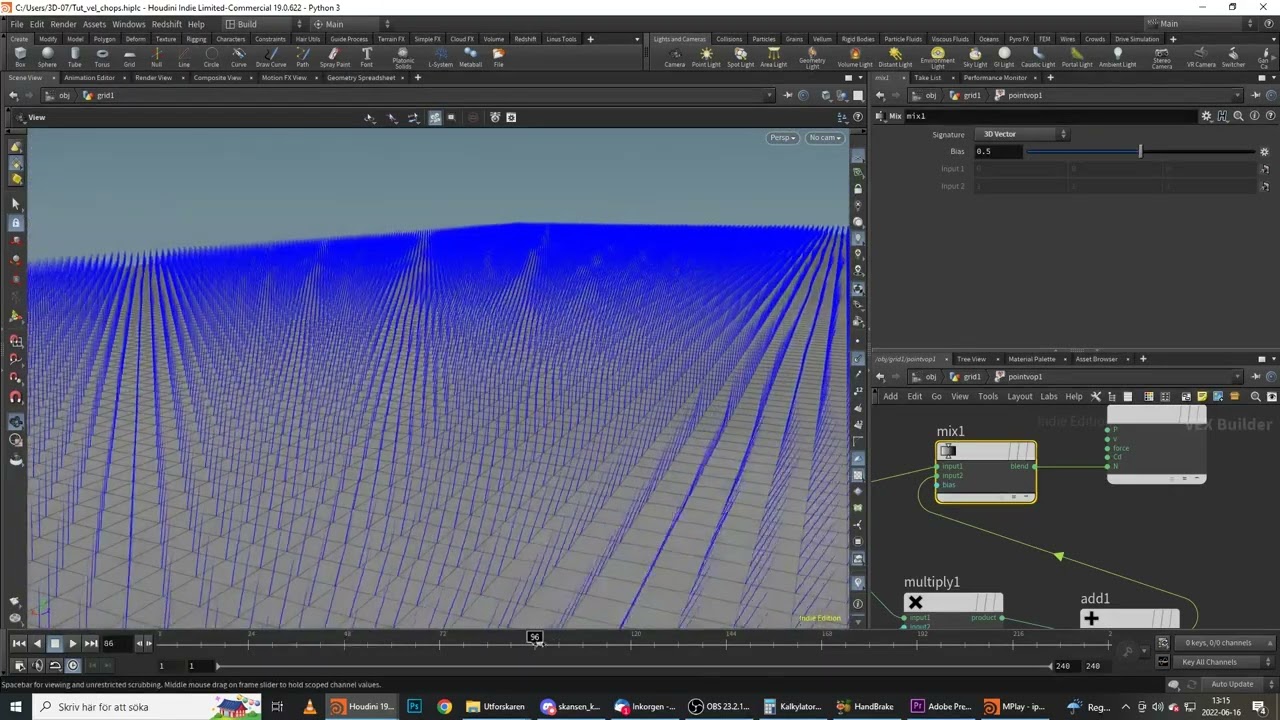Viewport: 1280px width, 720px height.
Task: Create a Torus from the shelf
Action: 102,57
